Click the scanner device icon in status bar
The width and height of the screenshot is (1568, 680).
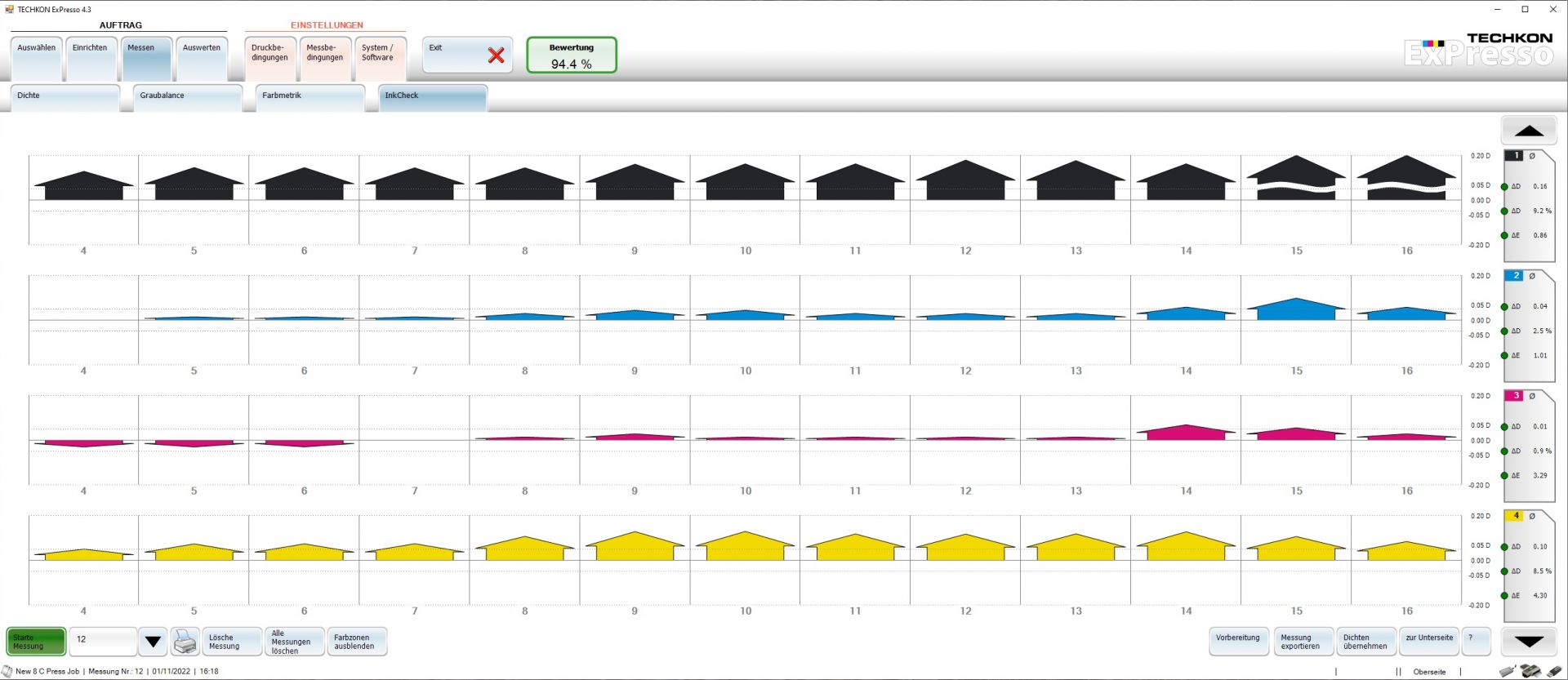point(1530,671)
